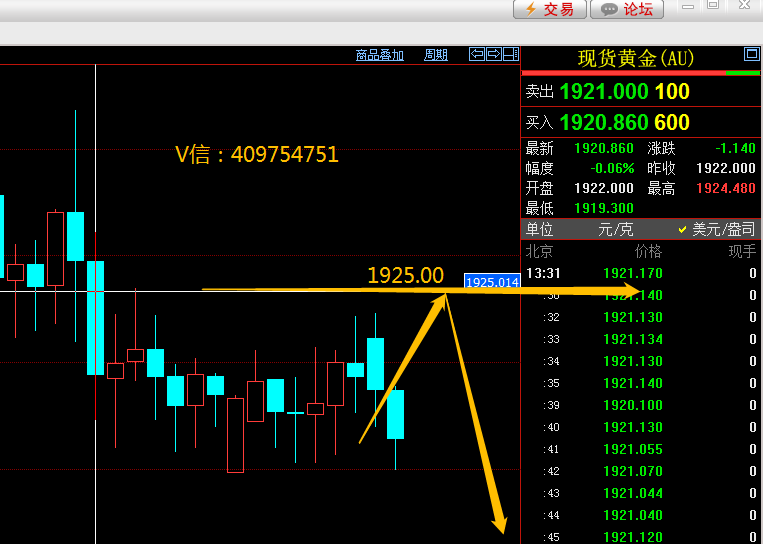The height and width of the screenshot is (544, 763).
Task: Select the :42 tick price 1921.070
Action: click(633, 471)
